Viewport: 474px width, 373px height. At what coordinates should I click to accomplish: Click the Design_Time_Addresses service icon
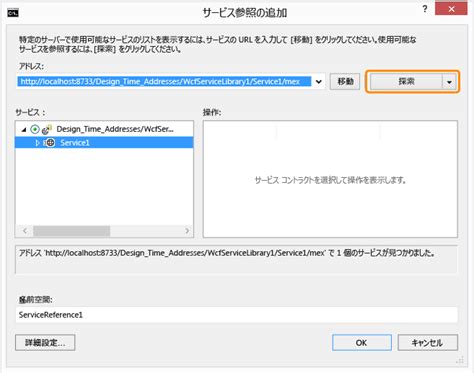(47, 129)
